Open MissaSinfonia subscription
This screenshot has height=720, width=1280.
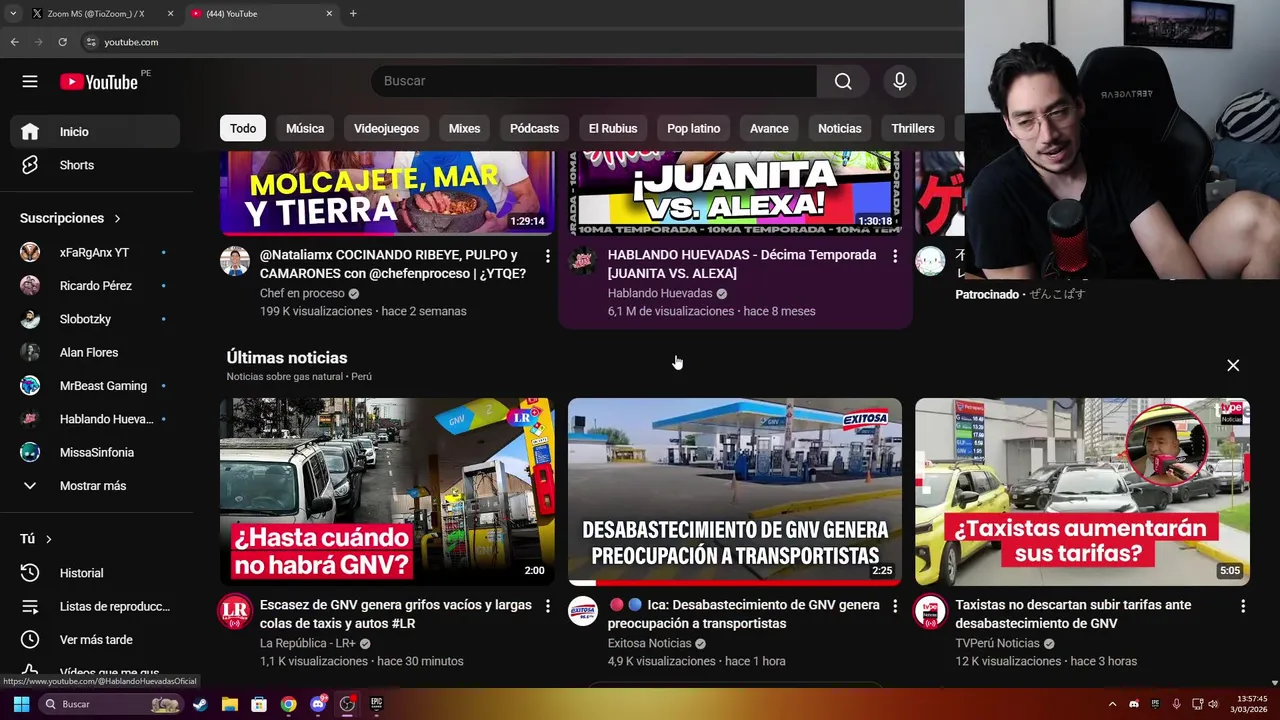point(95,452)
